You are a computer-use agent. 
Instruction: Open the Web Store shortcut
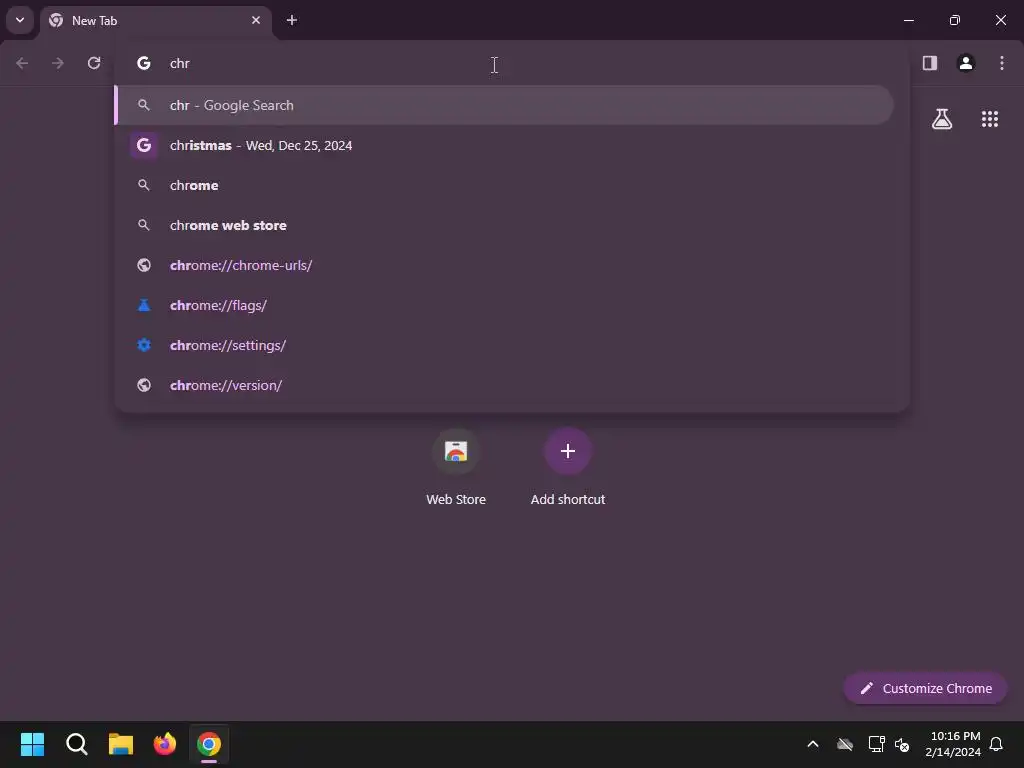coord(456,467)
